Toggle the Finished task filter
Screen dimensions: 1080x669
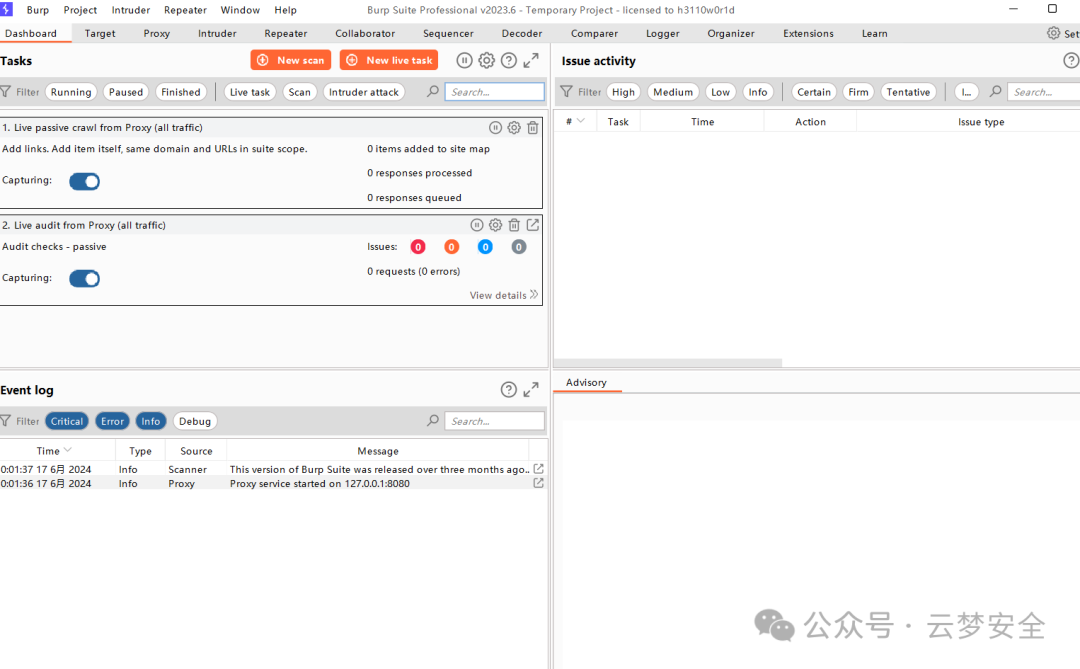click(x=180, y=92)
